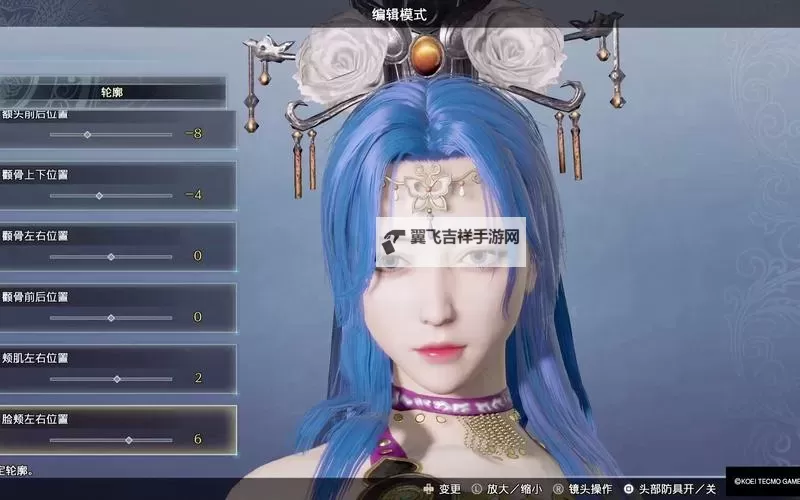
Task: Click the 颊肌左右位置 slider handle
Action: pyautogui.click(x=117, y=379)
